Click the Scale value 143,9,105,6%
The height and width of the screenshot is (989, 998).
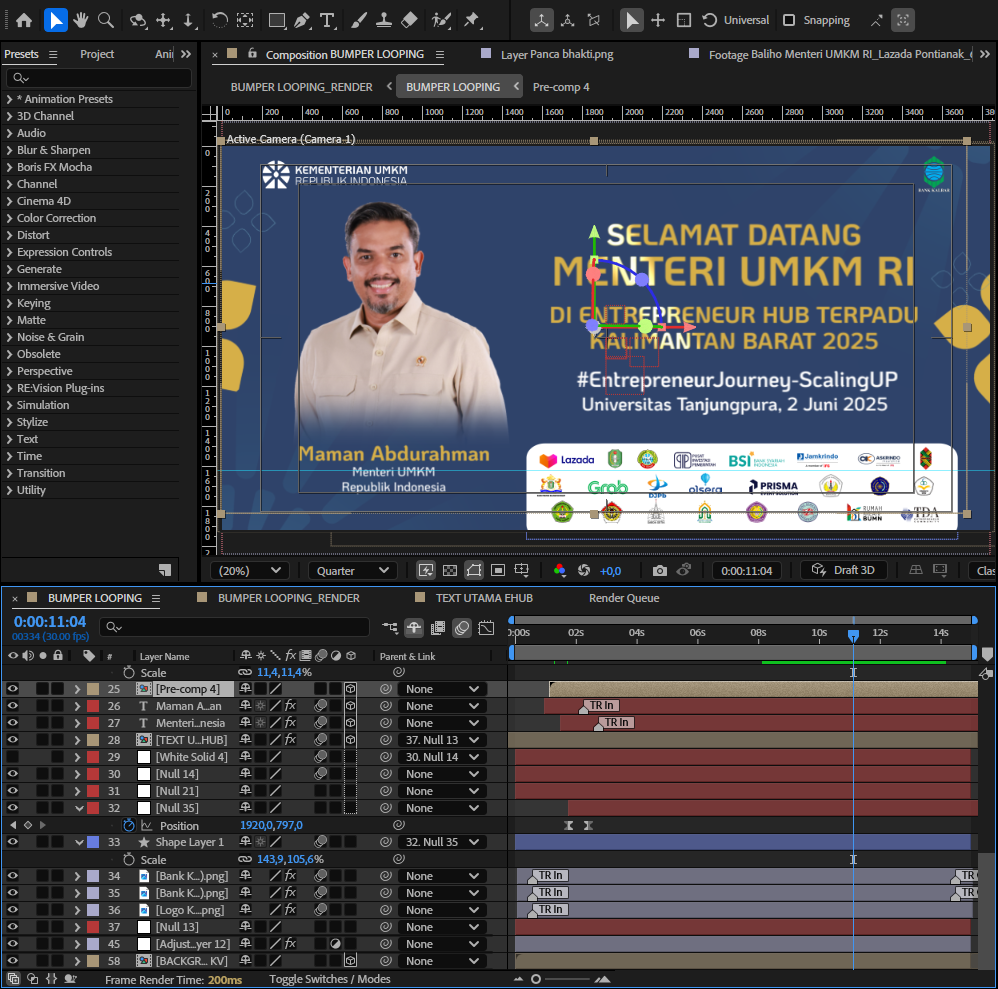click(x=290, y=859)
